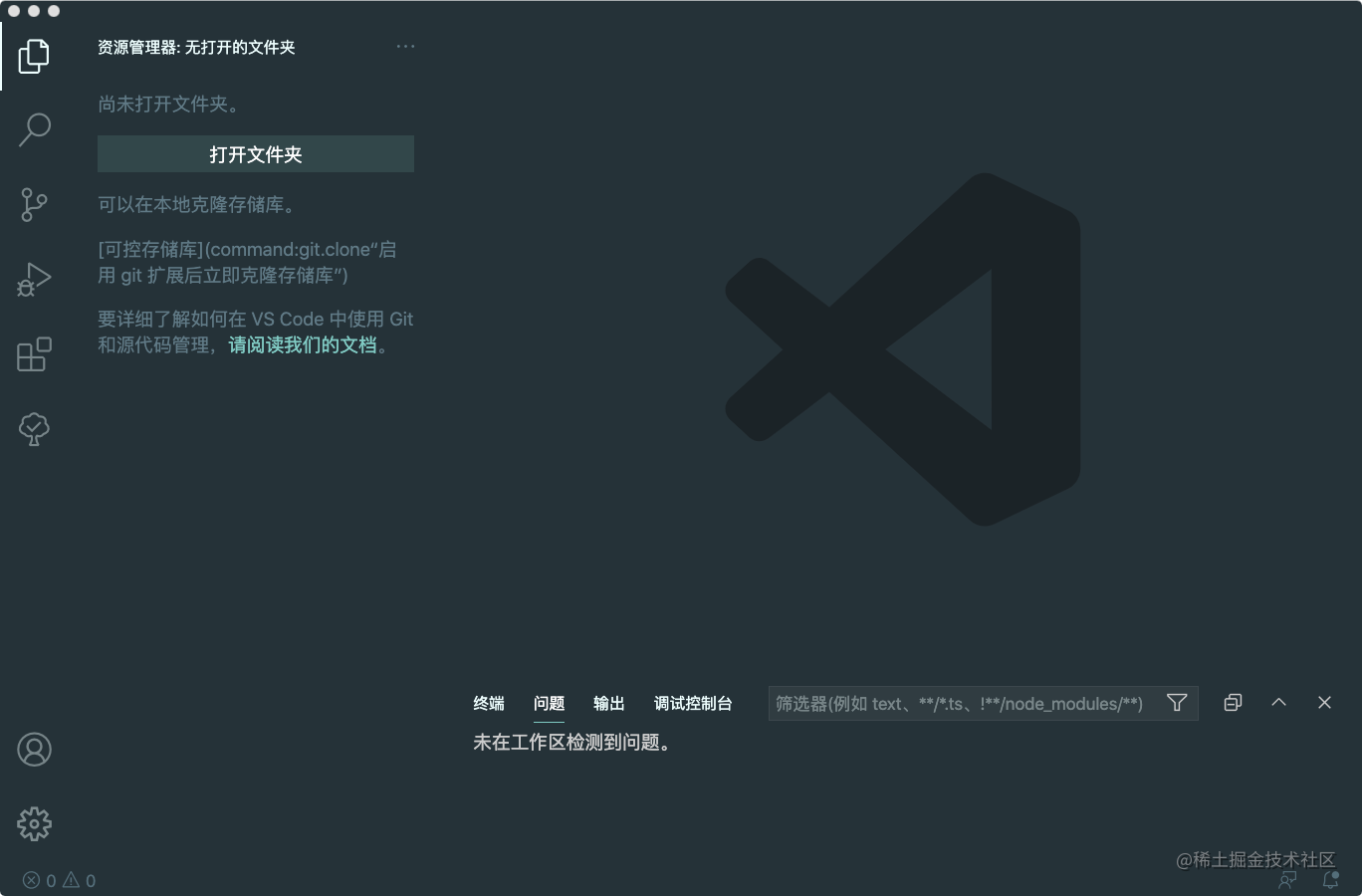The height and width of the screenshot is (896, 1362).
Task: Click the message 未在工作区检测到问题。
Action: 571,743
